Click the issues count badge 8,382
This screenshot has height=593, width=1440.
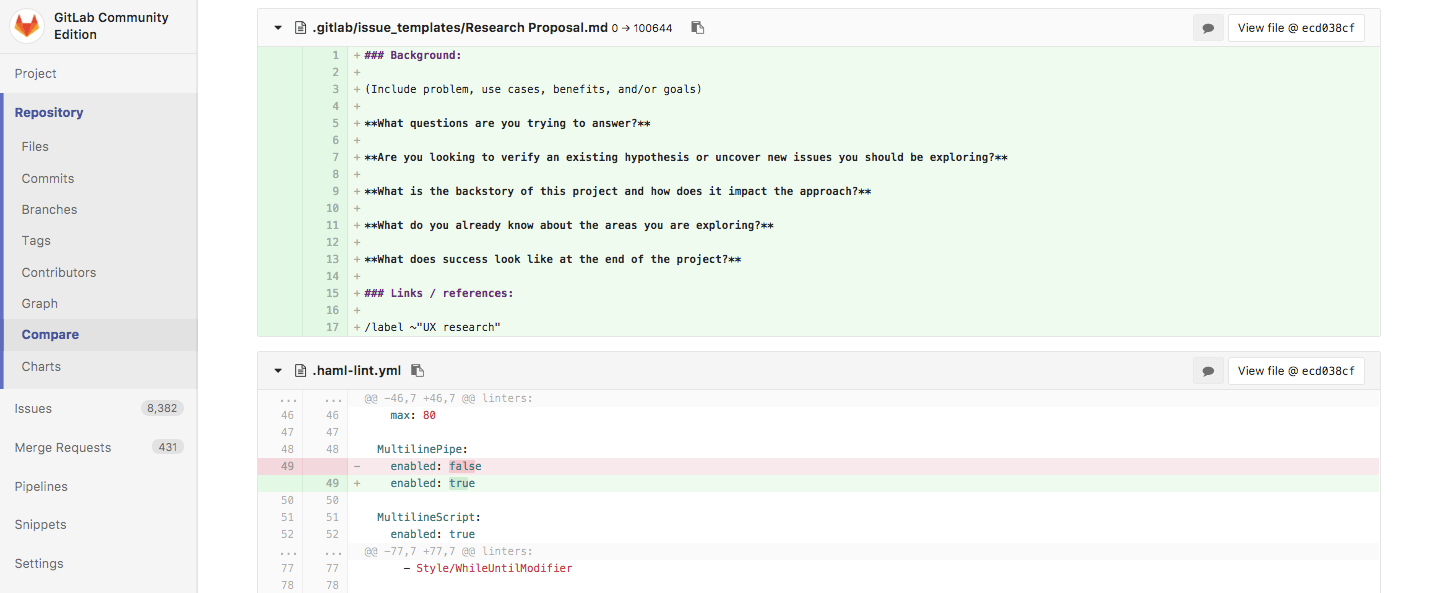tap(162, 408)
